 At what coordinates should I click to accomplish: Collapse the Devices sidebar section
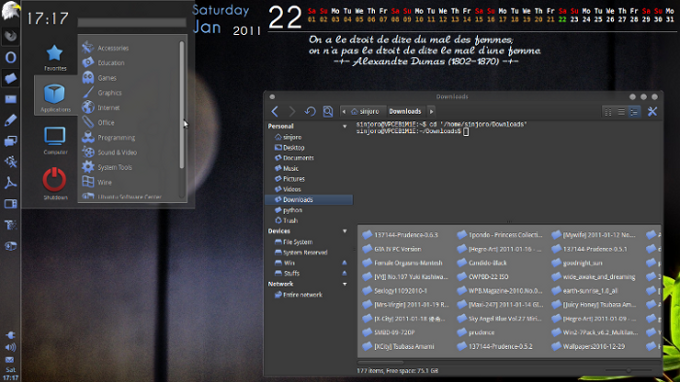(x=345, y=231)
